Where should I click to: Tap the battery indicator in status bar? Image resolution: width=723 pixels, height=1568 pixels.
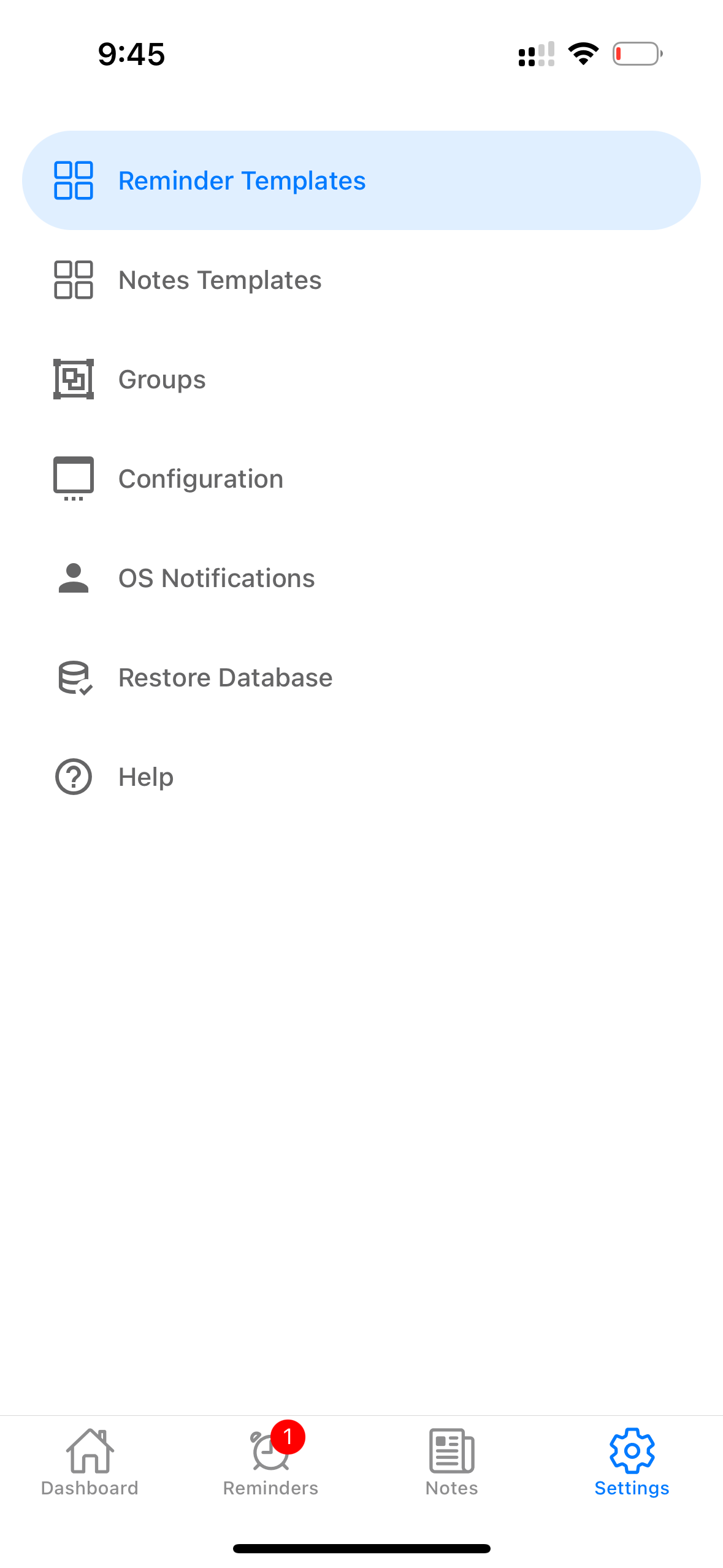[x=637, y=54]
